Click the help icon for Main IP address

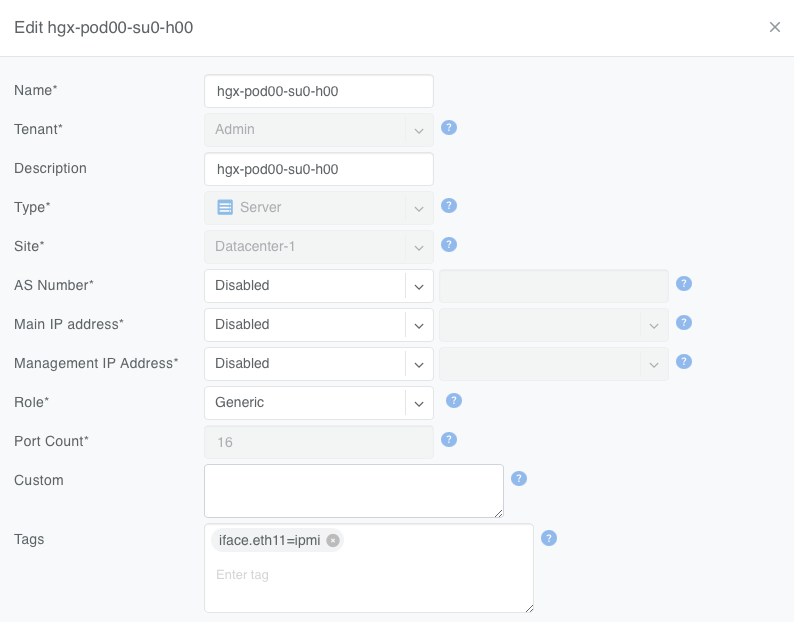pyautogui.click(x=684, y=323)
